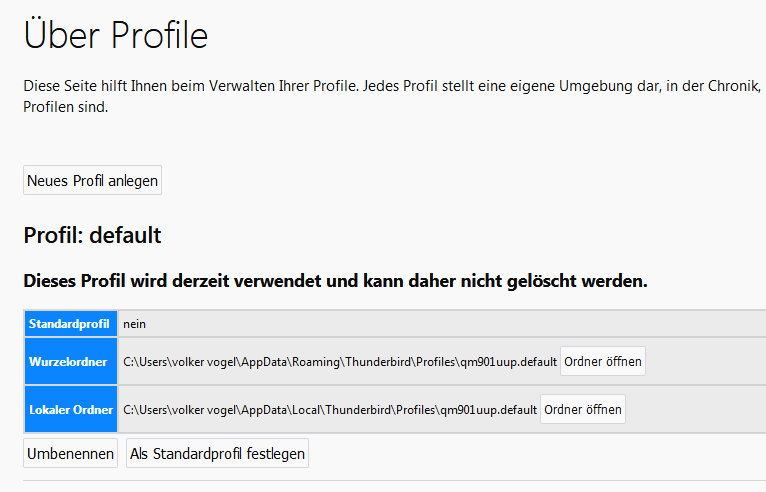Screen dimensions: 766x492
Task: Click the Standardprofil row label
Action: [69, 324]
